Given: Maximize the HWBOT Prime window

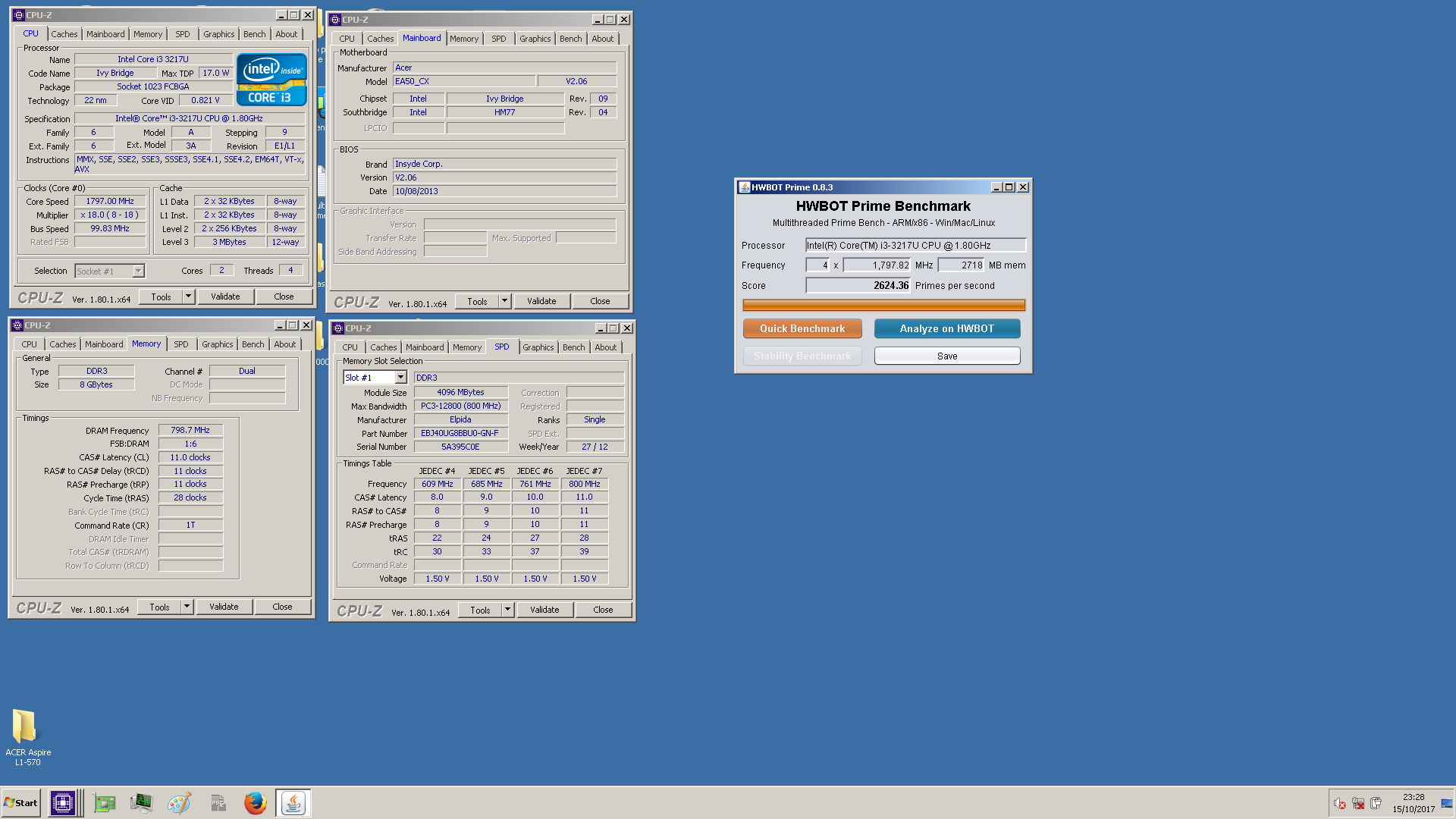Looking at the screenshot, I should tap(1009, 187).
